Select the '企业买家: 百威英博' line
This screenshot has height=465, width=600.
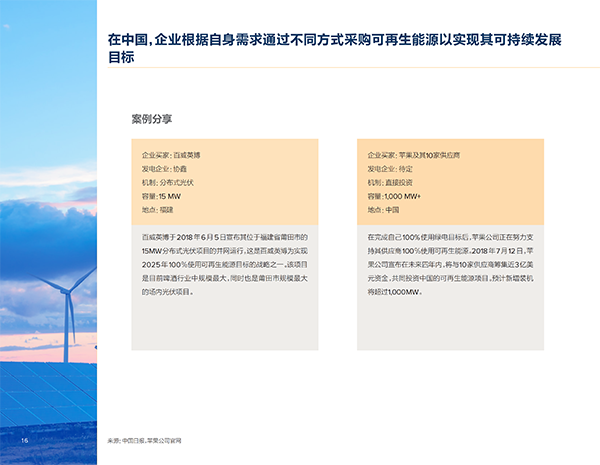171,155
